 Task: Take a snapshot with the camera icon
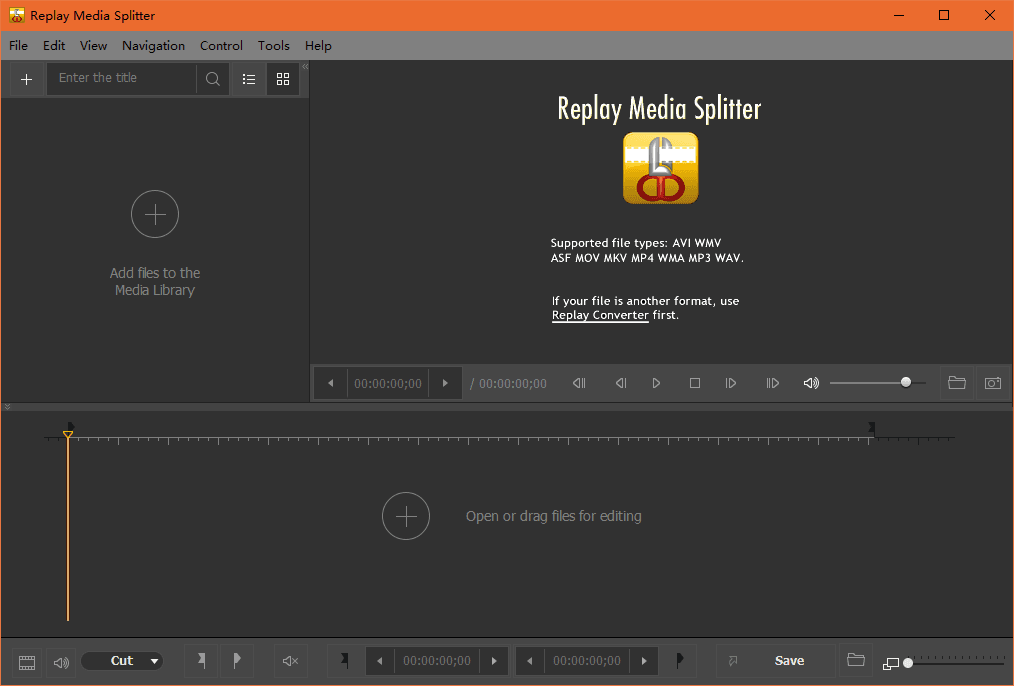pos(992,383)
